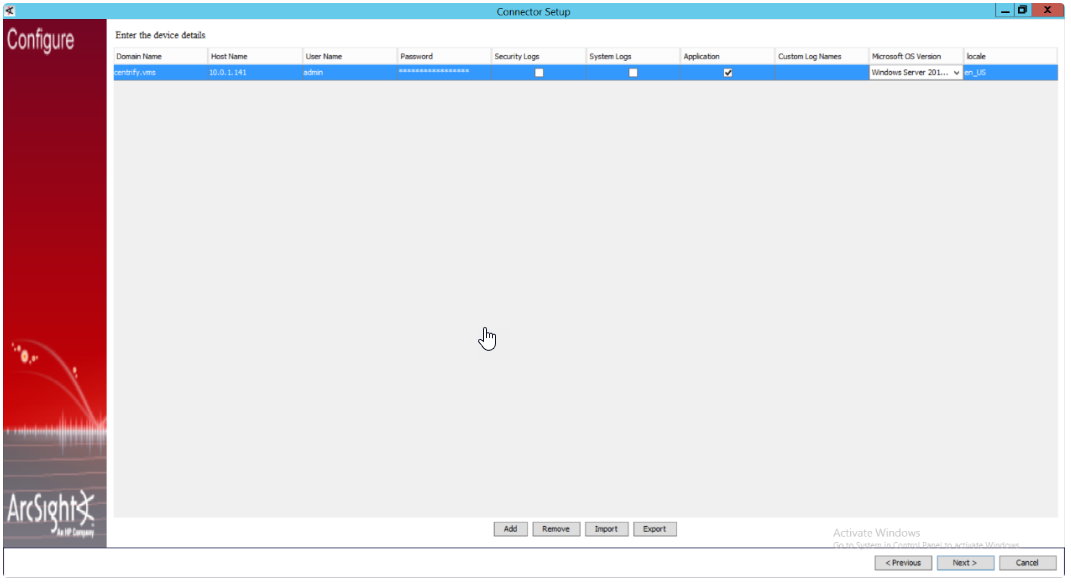Click the Remove button

pyautogui.click(x=556, y=529)
